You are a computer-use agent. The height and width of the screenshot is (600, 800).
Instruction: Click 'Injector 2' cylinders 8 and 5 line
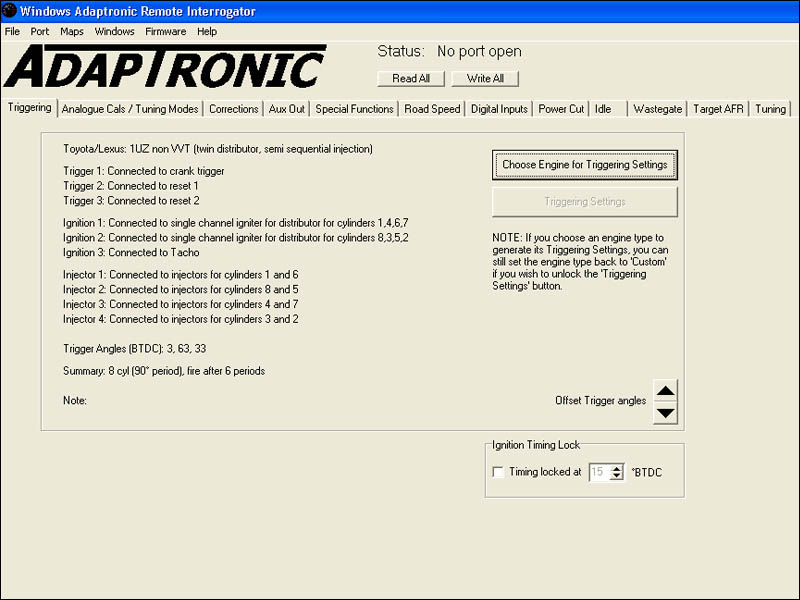tap(181, 289)
